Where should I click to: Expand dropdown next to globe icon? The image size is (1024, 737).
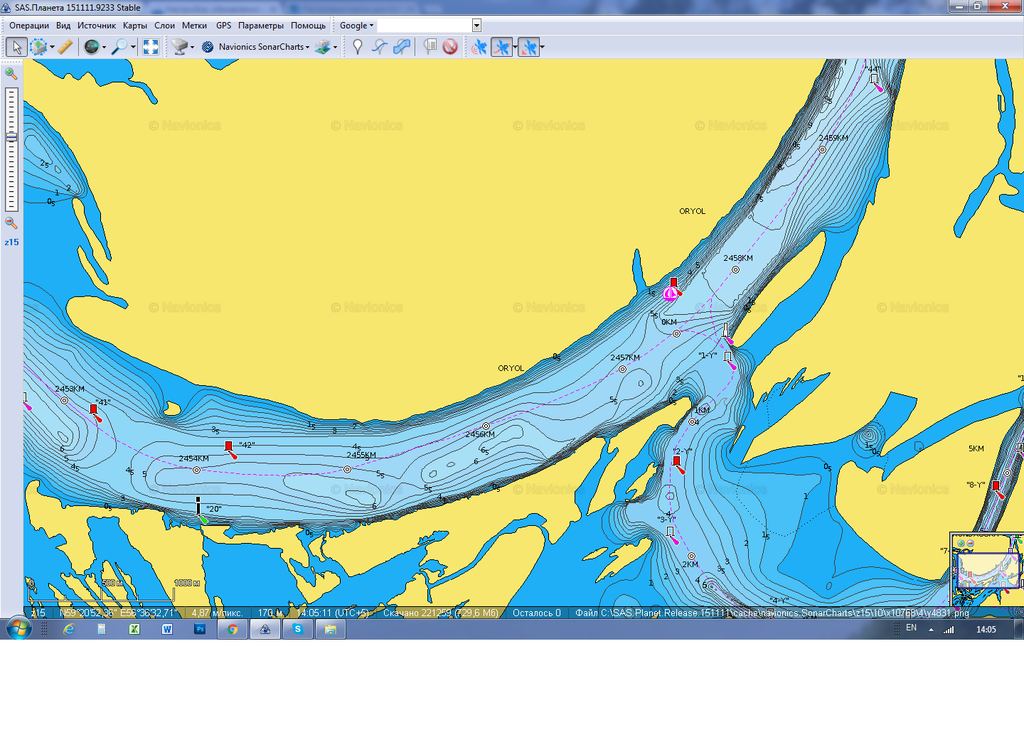pyautogui.click(x=104, y=47)
